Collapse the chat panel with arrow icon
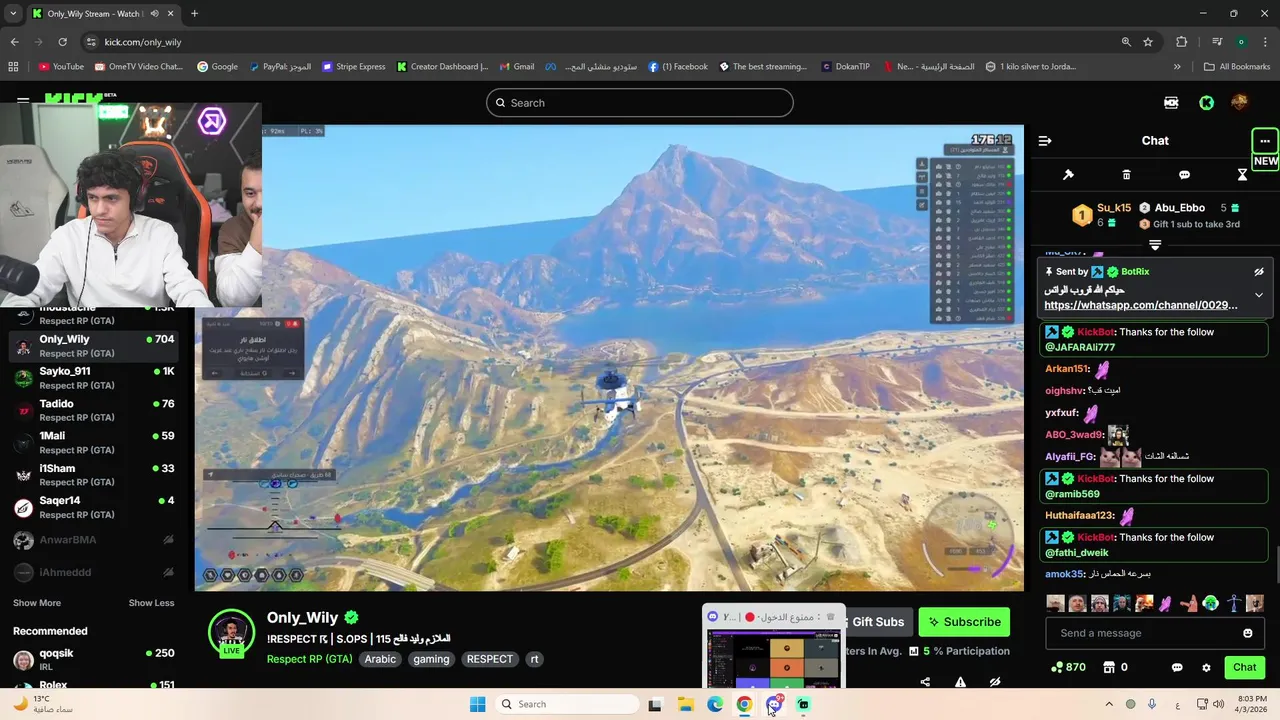 tap(1045, 141)
